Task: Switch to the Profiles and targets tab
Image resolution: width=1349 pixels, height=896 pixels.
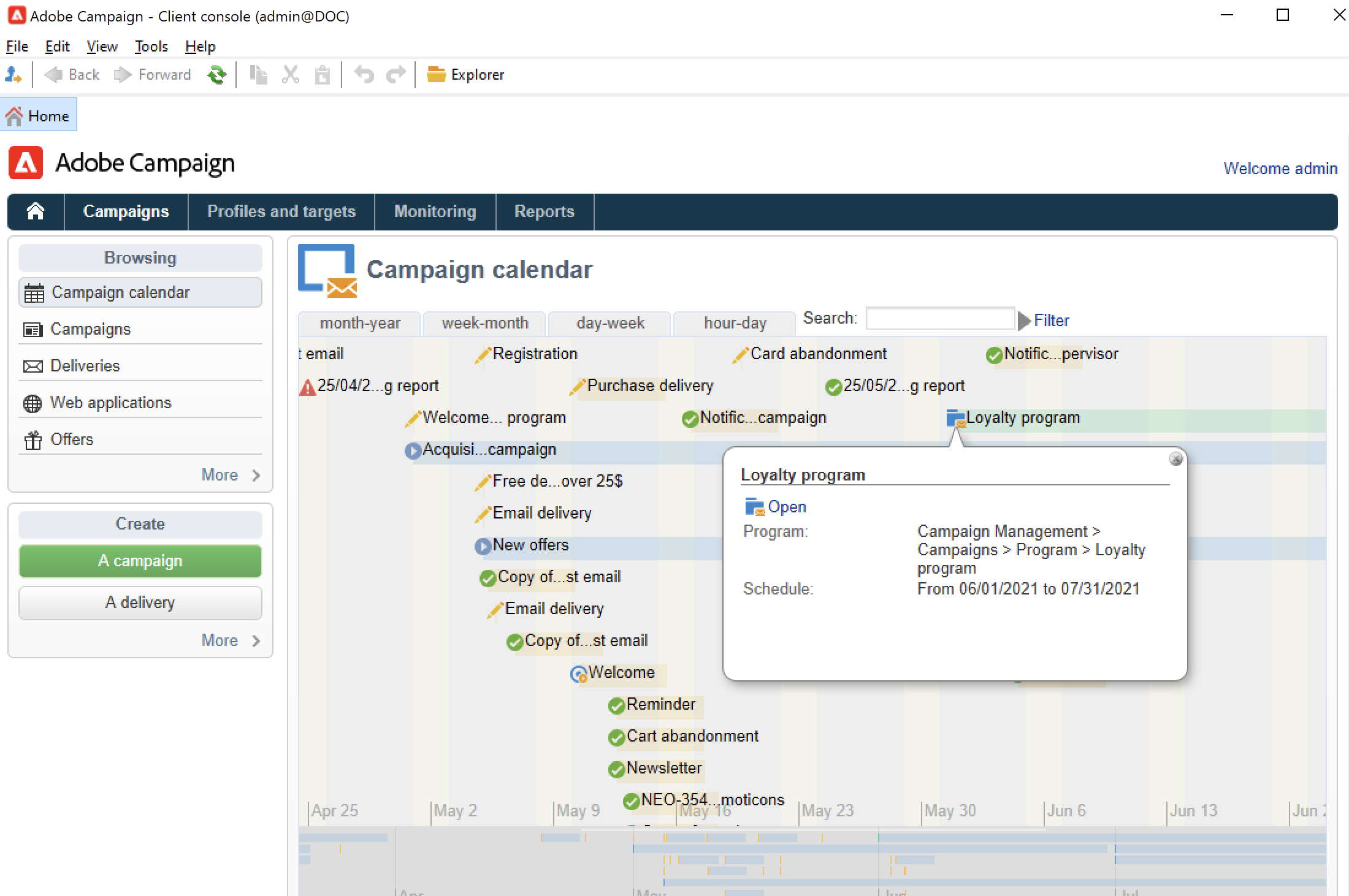Action: 281,211
